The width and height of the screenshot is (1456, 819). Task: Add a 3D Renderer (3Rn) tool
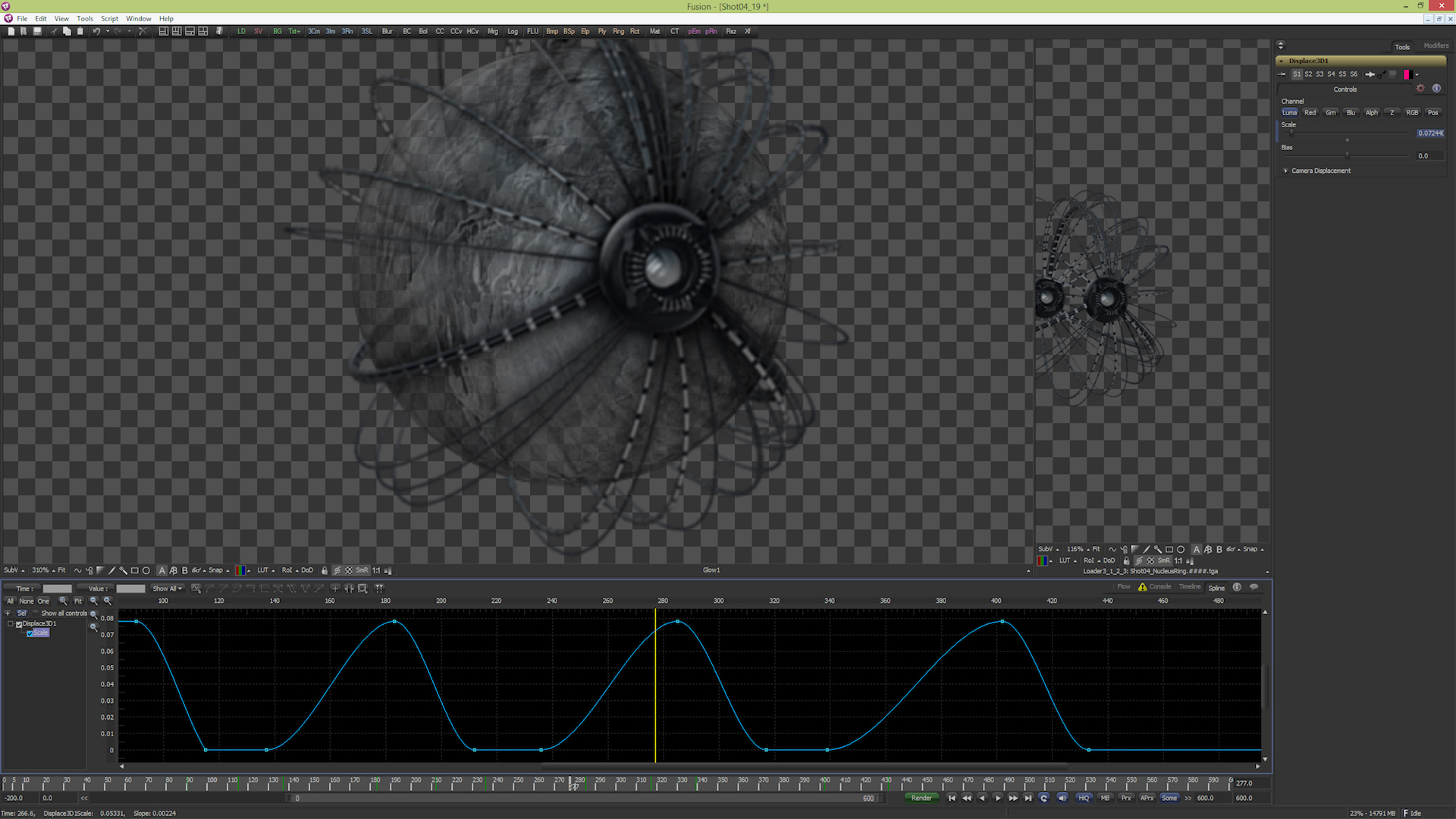pyautogui.click(x=347, y=31)
